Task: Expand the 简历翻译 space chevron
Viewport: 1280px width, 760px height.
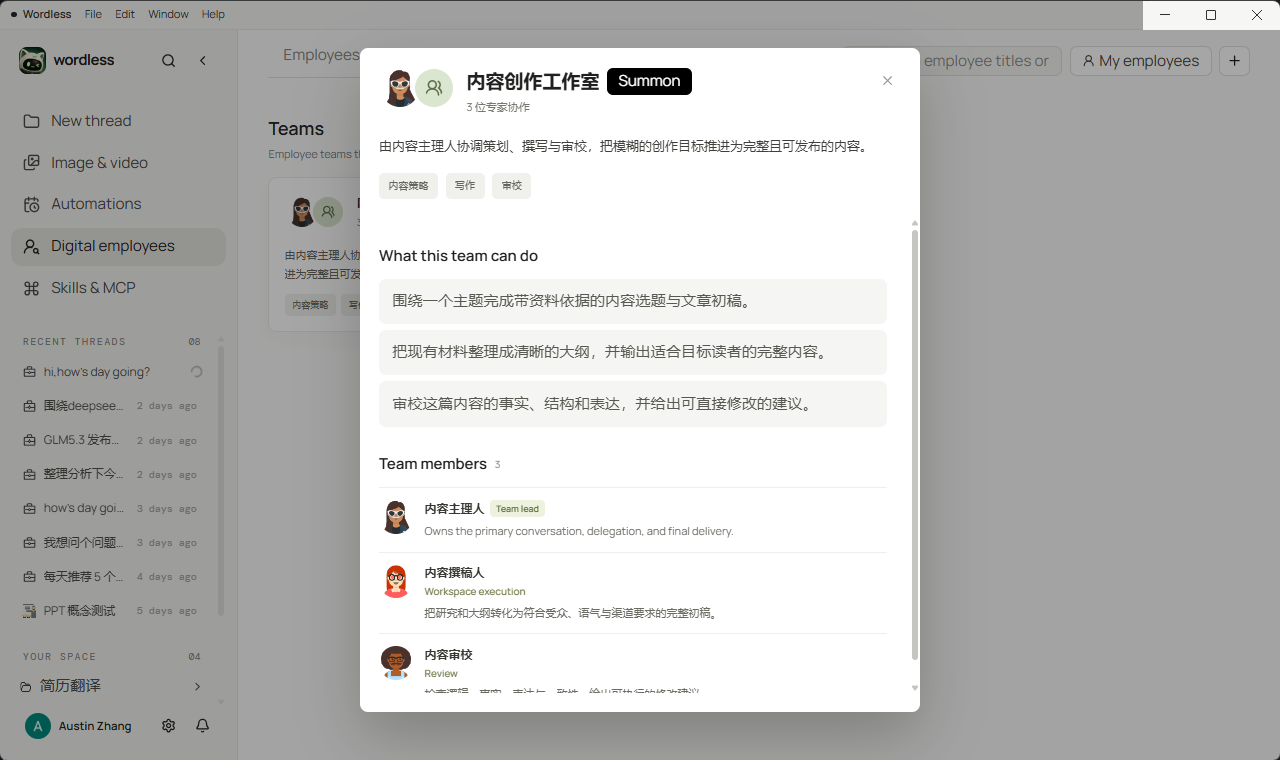Action: pyautogui.click(x=197, y=686)
